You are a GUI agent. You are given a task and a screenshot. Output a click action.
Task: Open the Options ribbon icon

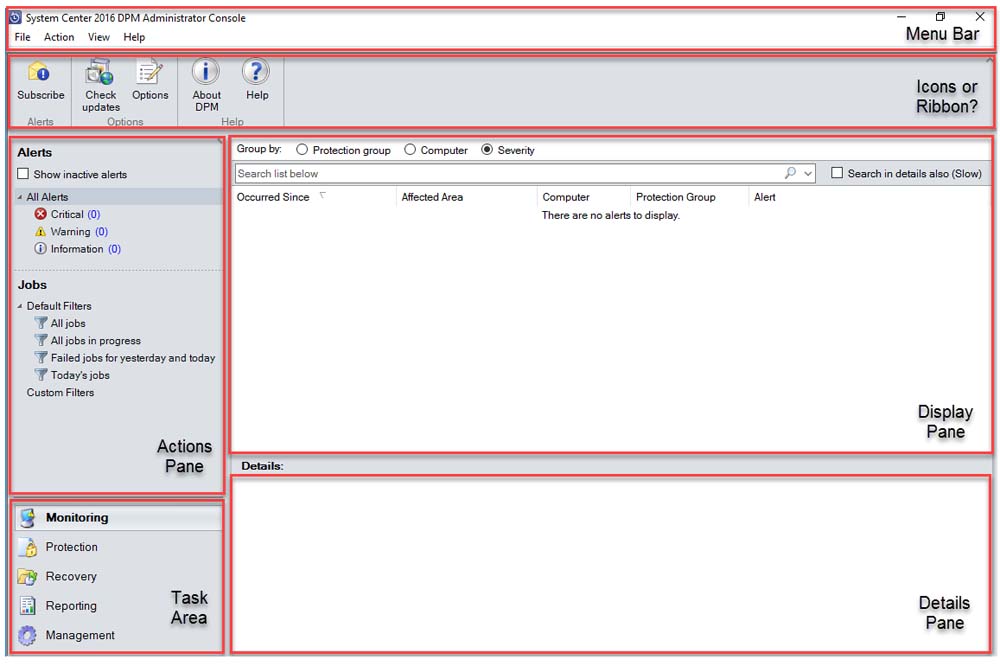point(149,73)
